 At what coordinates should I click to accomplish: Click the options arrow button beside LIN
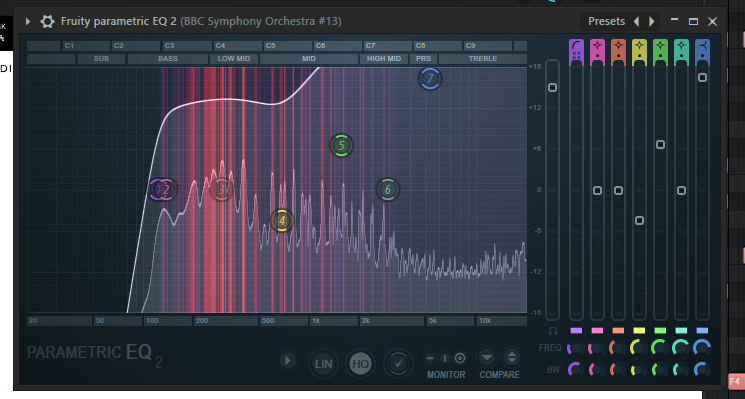287,361
